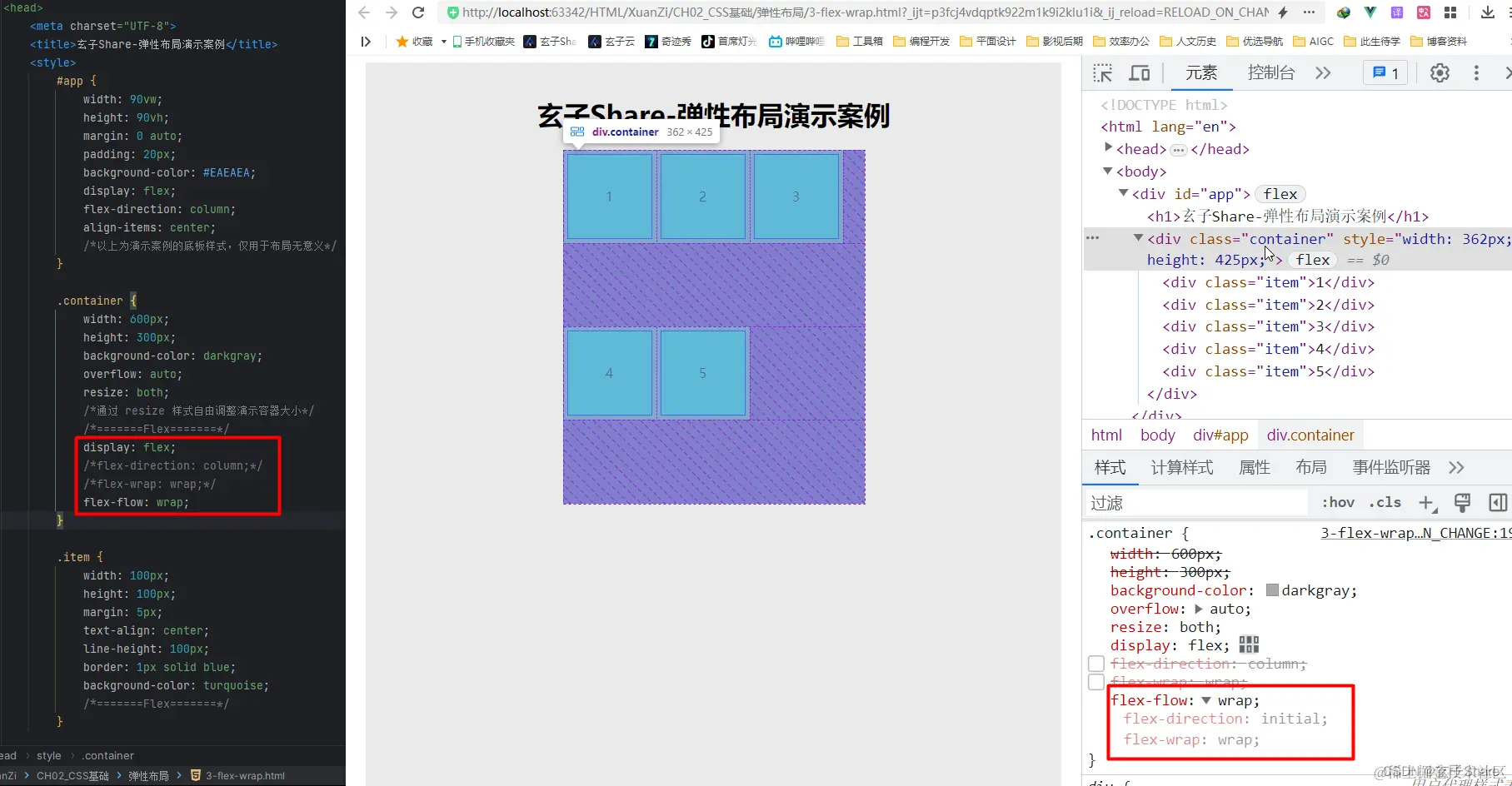The width and height of the screenshot is (1512, 786).
Task: Open the flexbox editor next to display: flex
Action: click(1249, 644)
